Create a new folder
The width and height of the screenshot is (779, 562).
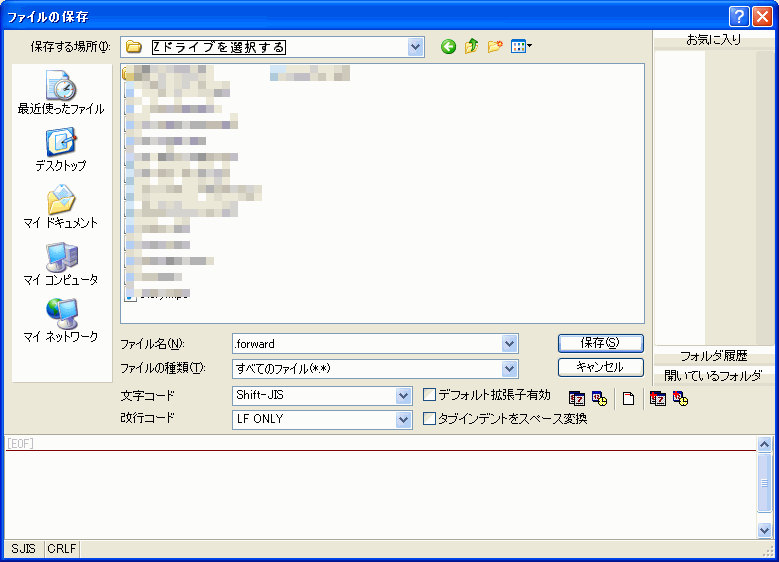(x=495, y=46)
